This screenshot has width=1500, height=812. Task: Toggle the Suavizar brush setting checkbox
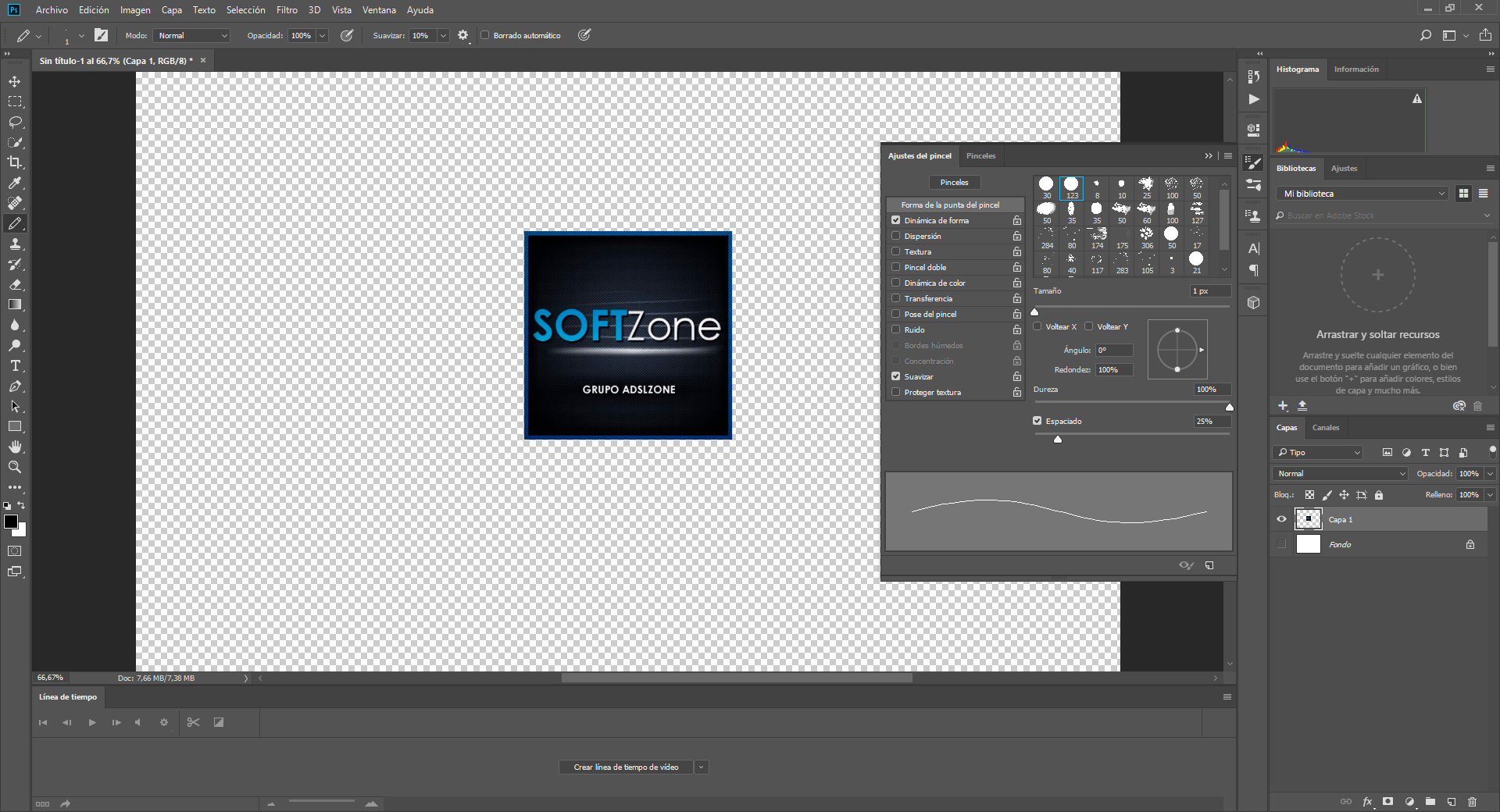pos(896,376)
